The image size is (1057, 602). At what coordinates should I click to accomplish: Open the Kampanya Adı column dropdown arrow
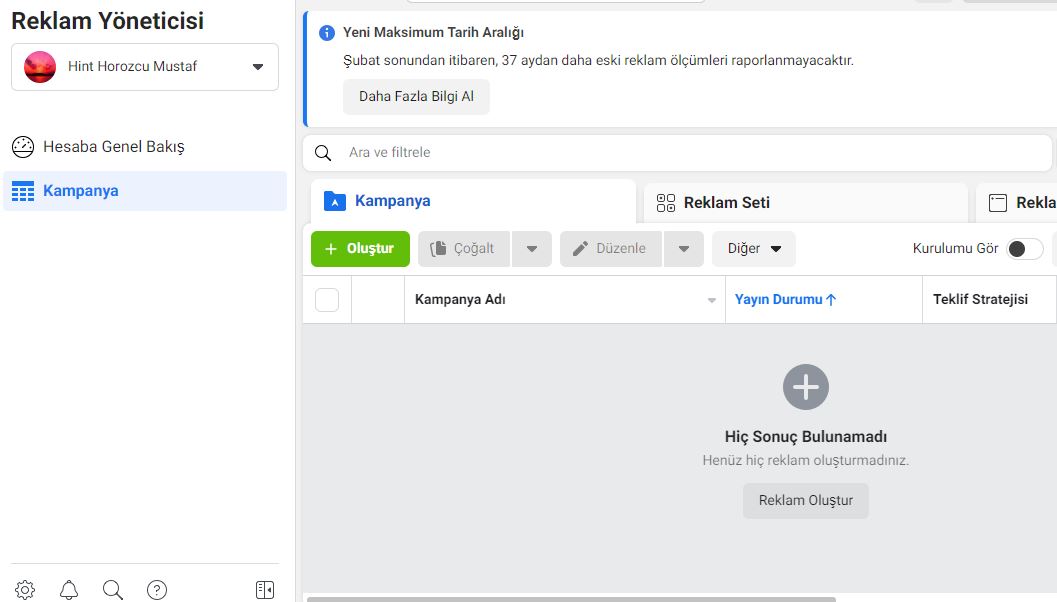click(711, 301)
